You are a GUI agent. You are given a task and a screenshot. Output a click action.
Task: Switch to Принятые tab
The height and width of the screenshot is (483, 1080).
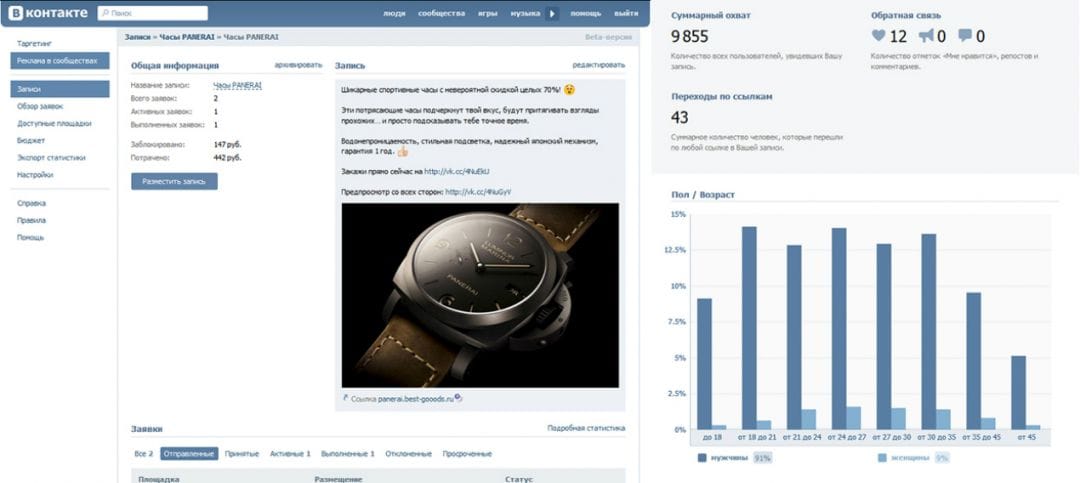242,454
